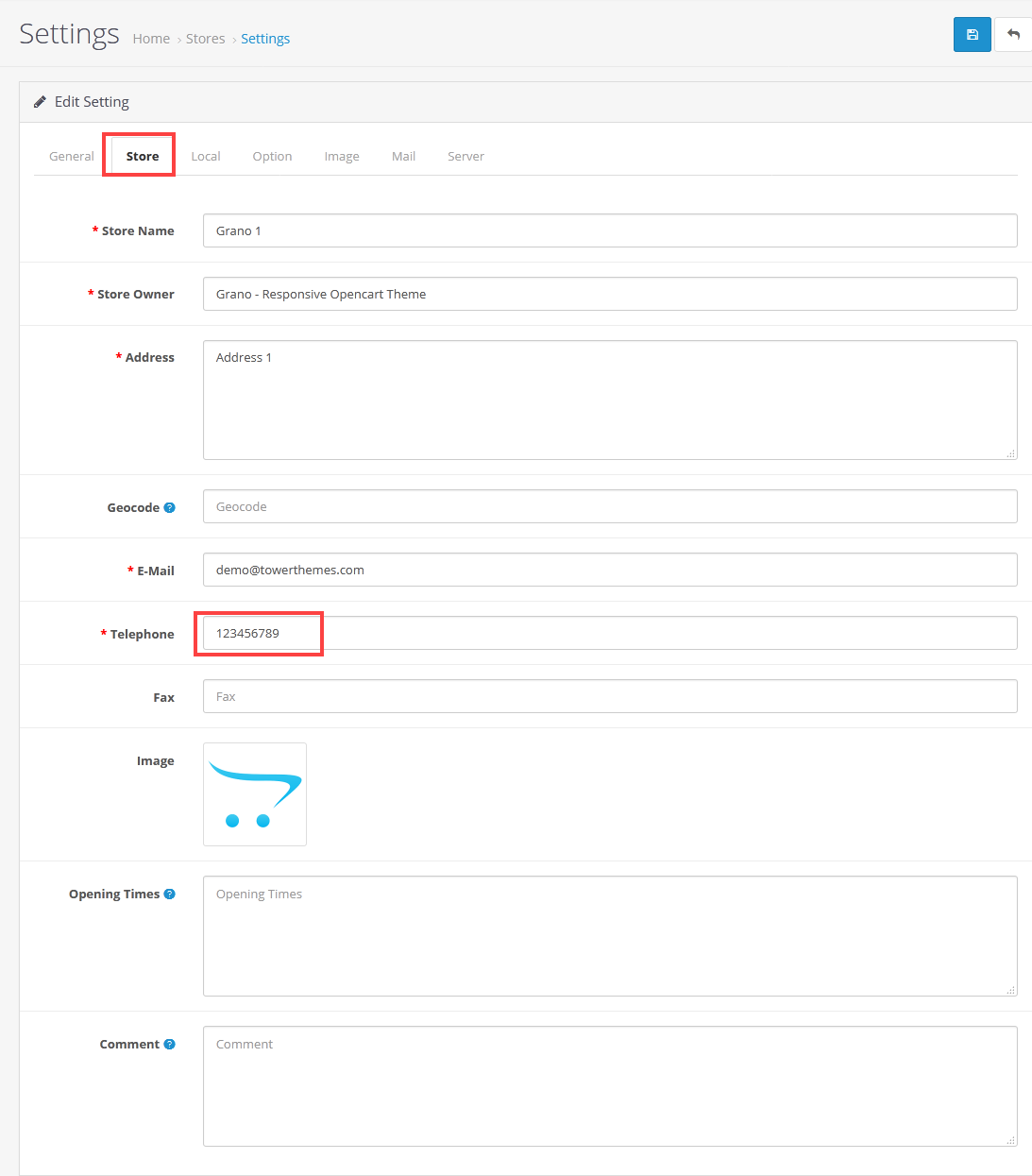Click the store logo image thumbnail
The width and height of the screenshot is (1032, 1176).
pos(255,794)
